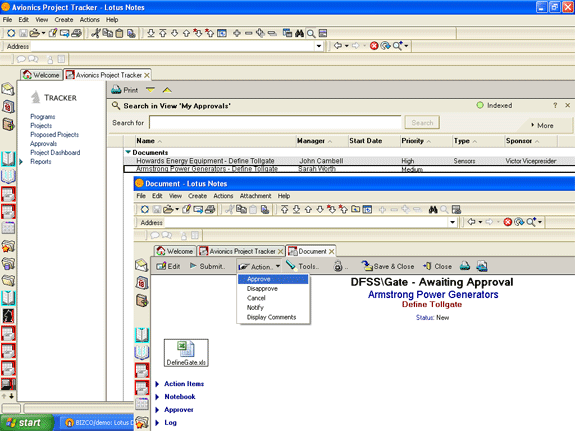The height and width of the screenshot is (431, 575).
Task: Expand the Notebook section
Action: coord(157,397)
